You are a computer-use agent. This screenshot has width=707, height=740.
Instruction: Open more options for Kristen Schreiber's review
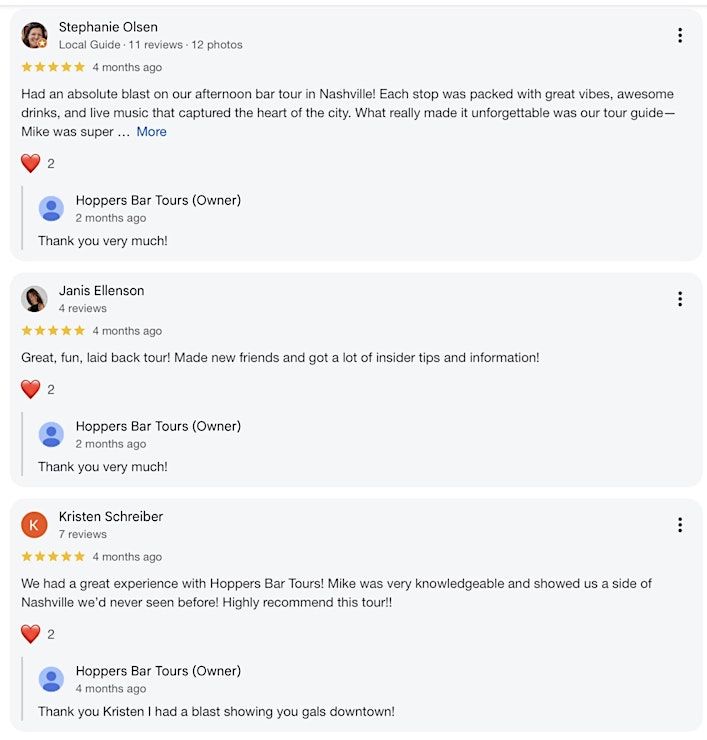pyautogui.click(x=680, y=525)
